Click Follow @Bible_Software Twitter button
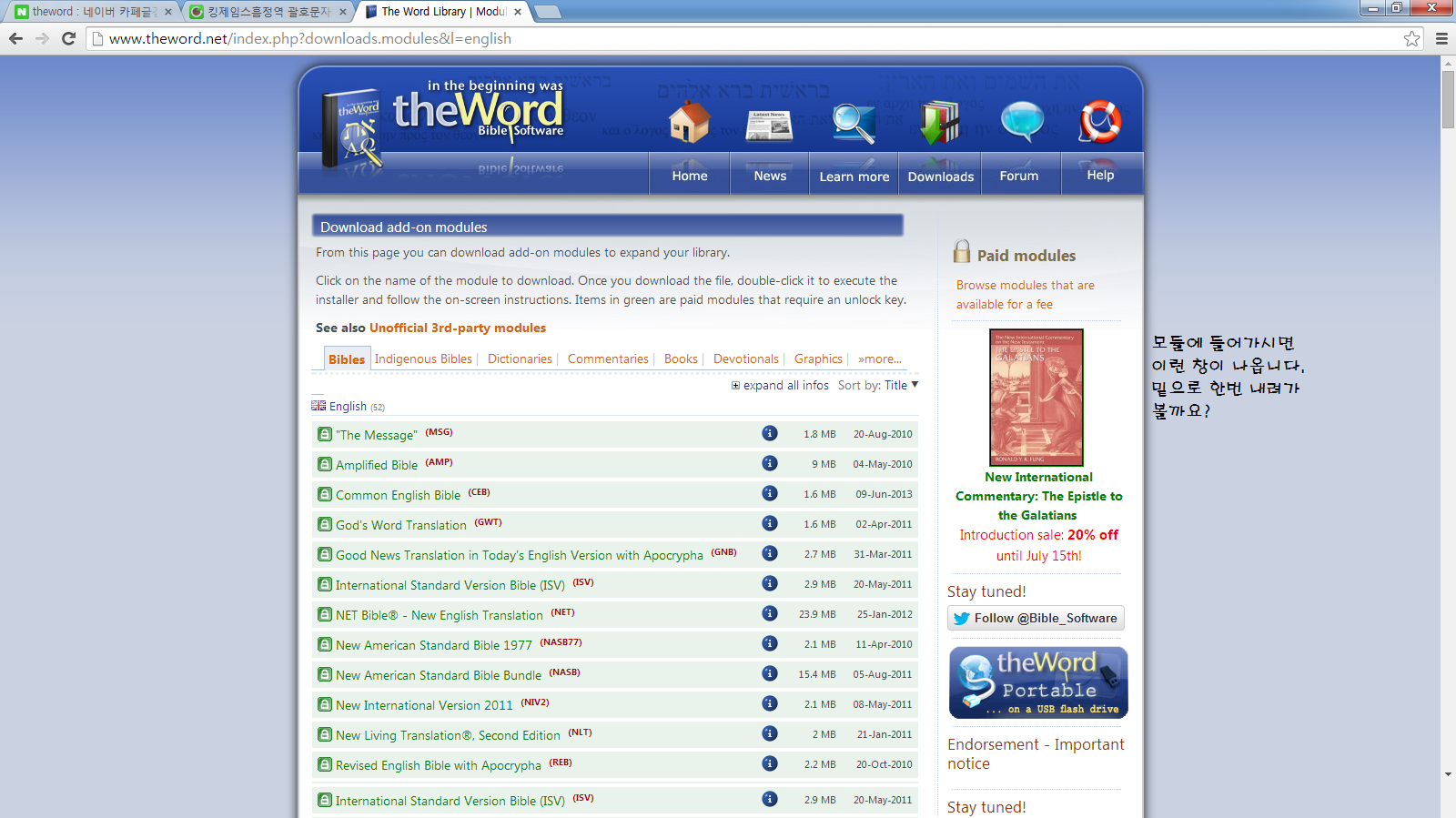The height and width of the screenshot is (818, 1456). [1036, 618]
